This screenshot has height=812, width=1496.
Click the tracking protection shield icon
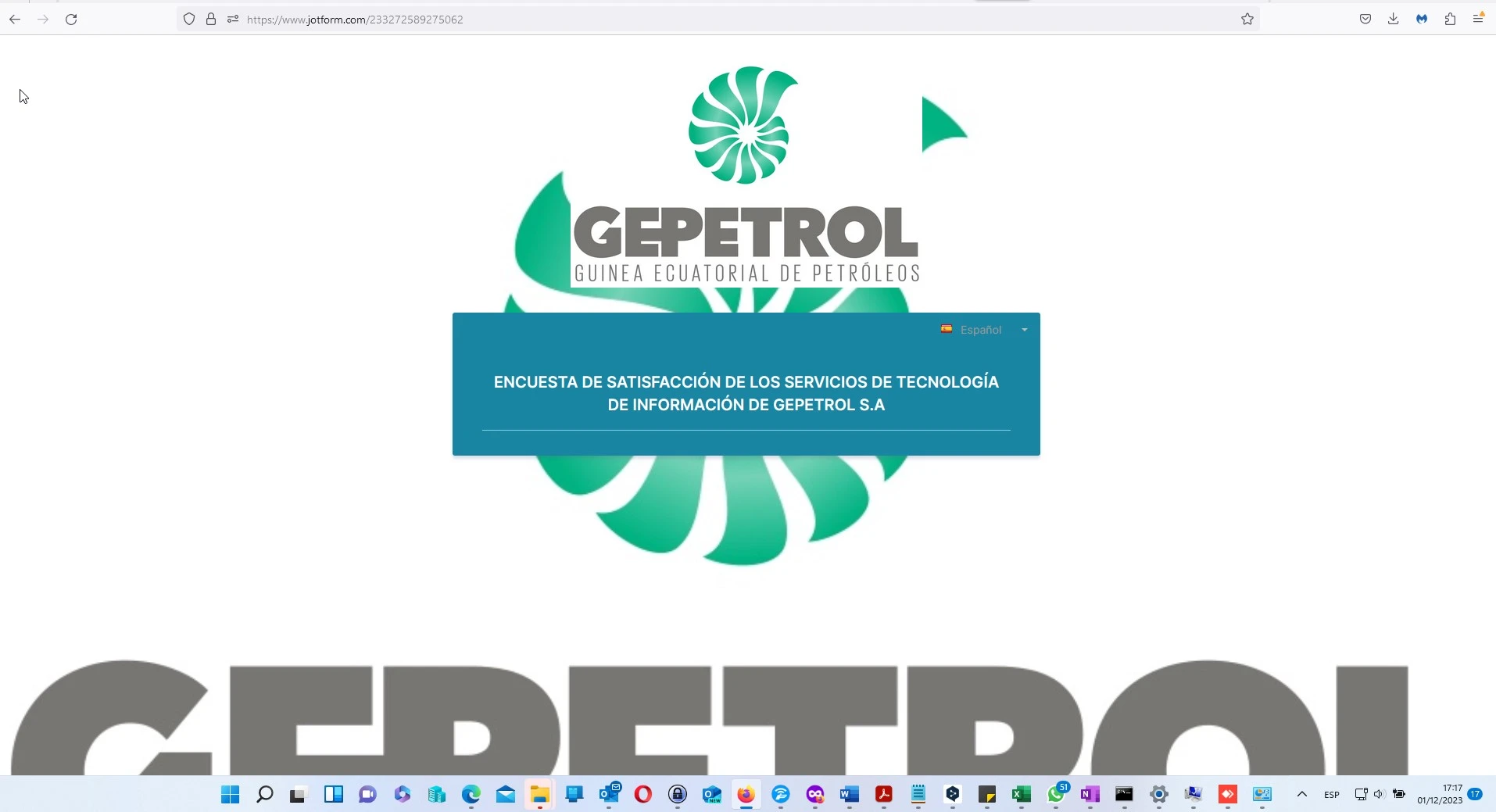pos(188,20)
